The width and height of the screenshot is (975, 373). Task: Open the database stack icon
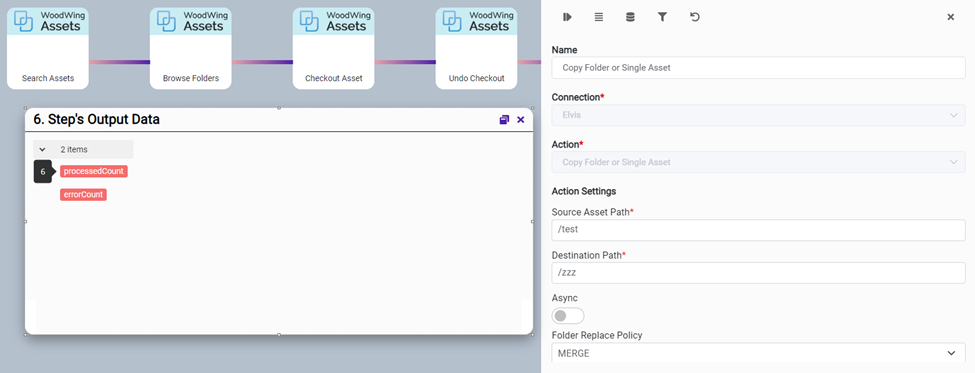pos(630,17)
